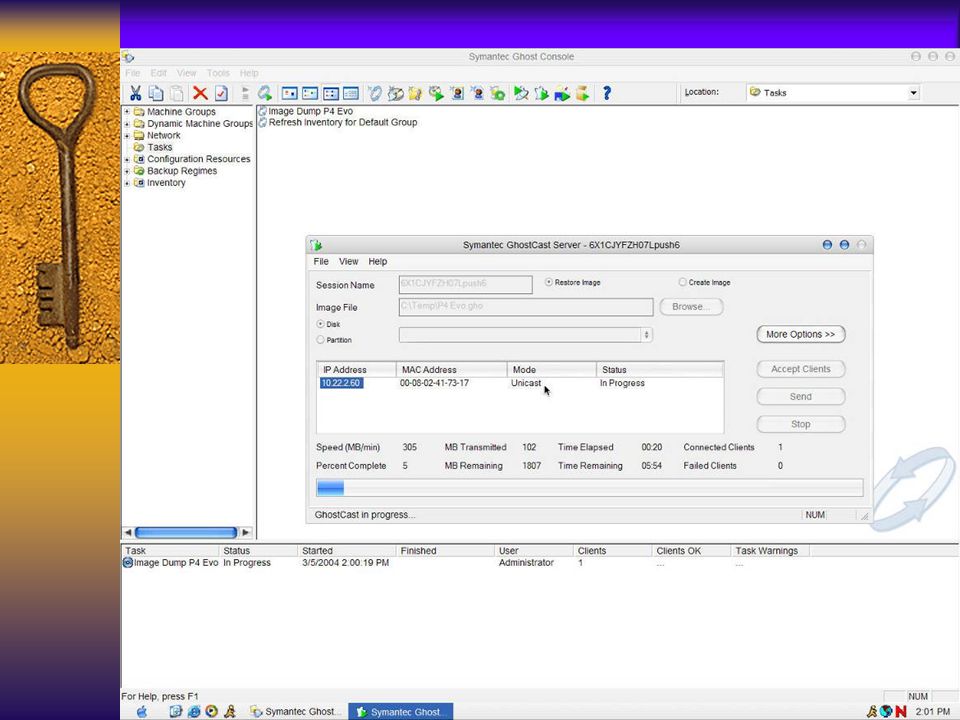Open the View menu in GhostCast Server
Viewport: 960px width, 720px height.
point(348,261)
